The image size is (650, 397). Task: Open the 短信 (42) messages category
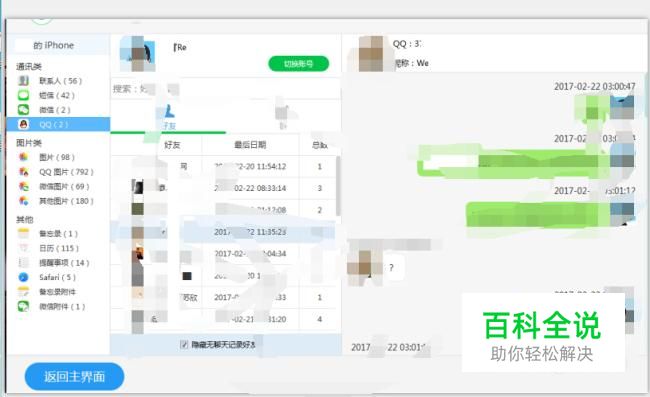[58, 95]
